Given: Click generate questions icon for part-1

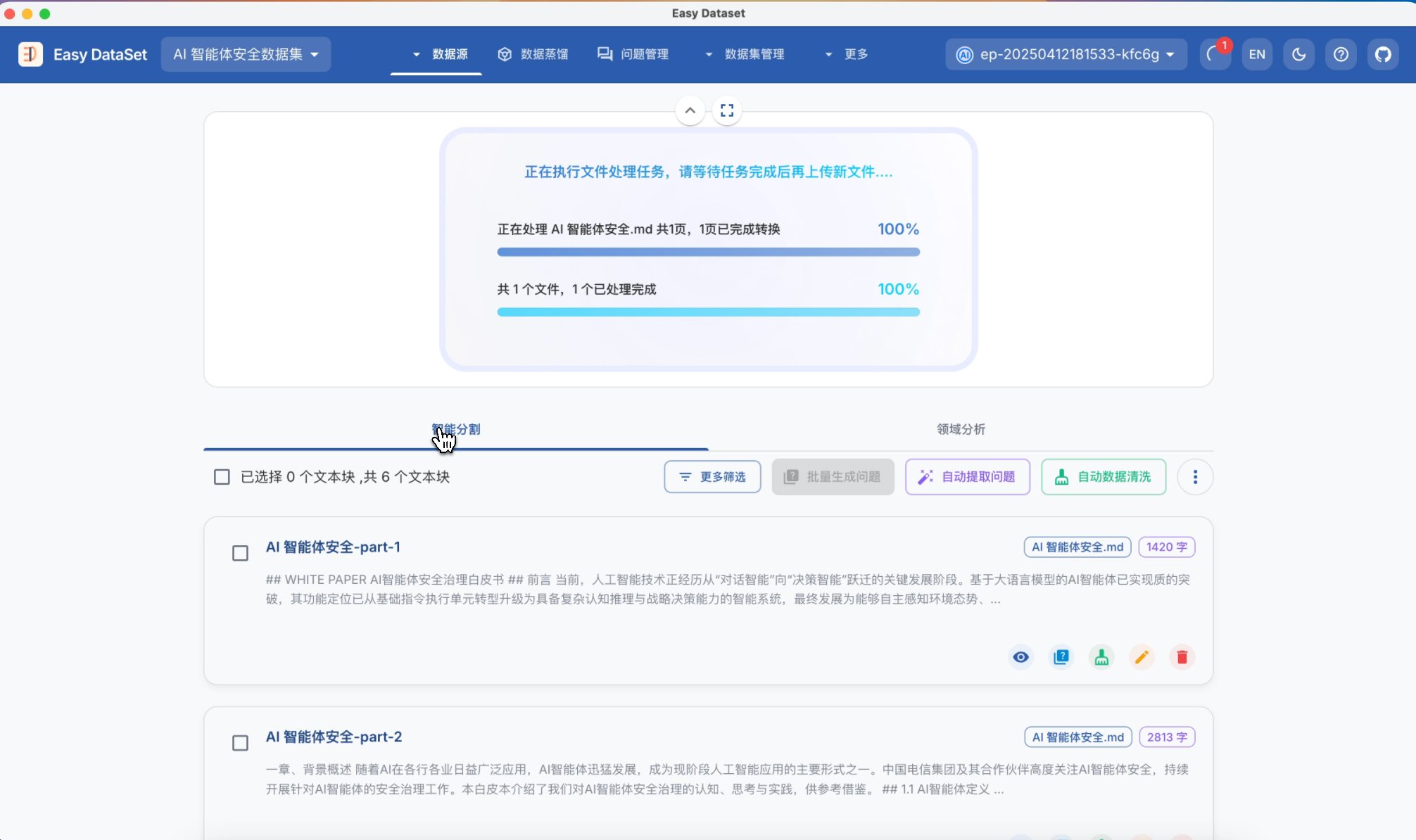Looking at the screenshot, I should click(x=1061, y=657).
